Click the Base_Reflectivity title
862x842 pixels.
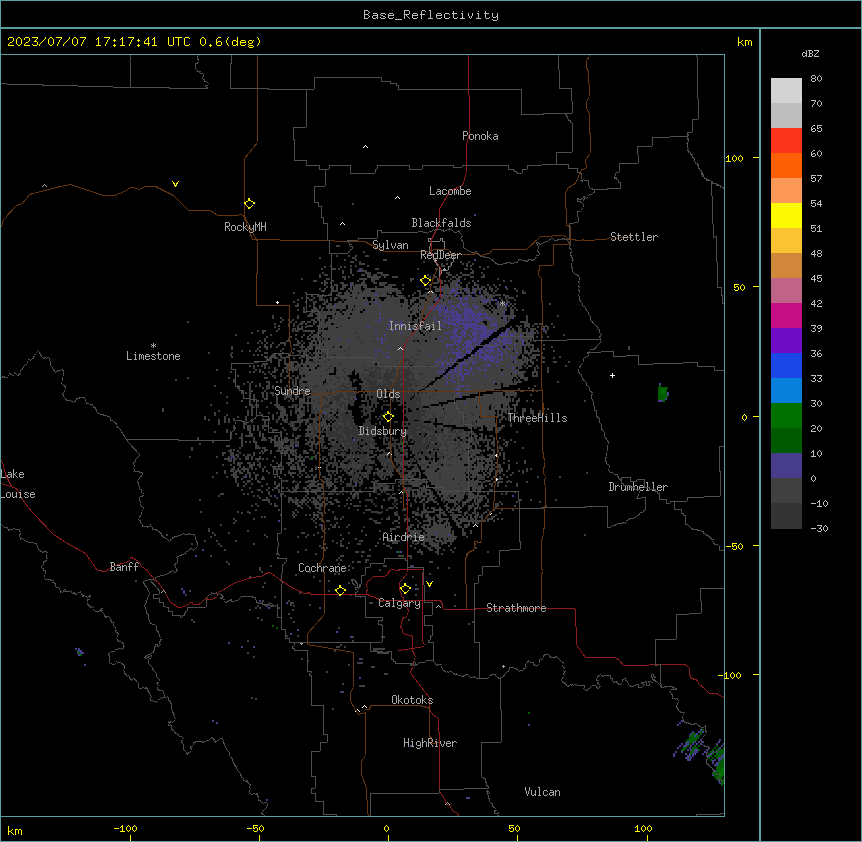[x=431, y=15]
